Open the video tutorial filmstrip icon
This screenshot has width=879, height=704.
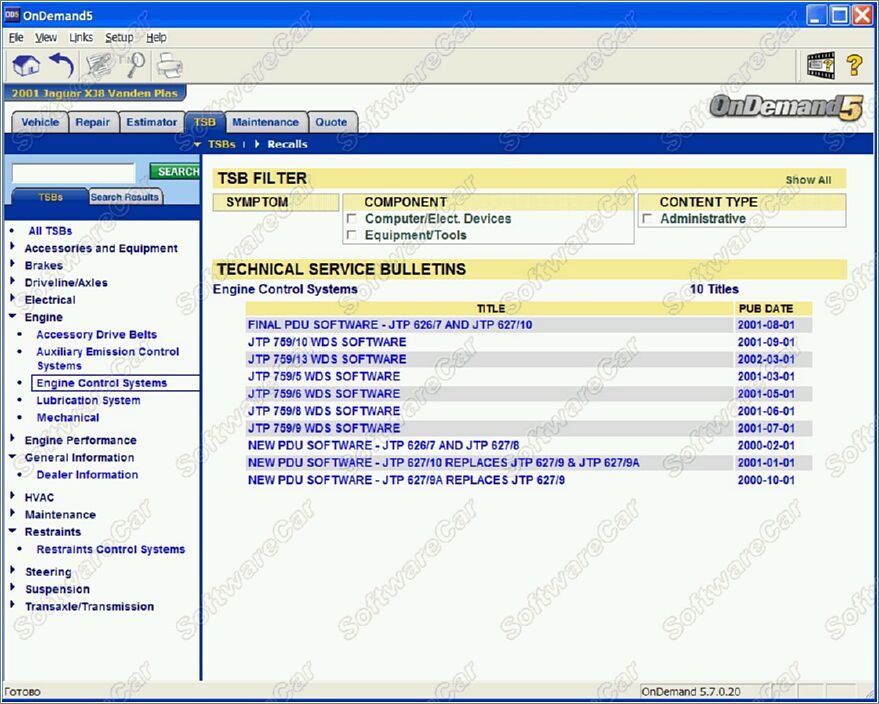[821, 65]
